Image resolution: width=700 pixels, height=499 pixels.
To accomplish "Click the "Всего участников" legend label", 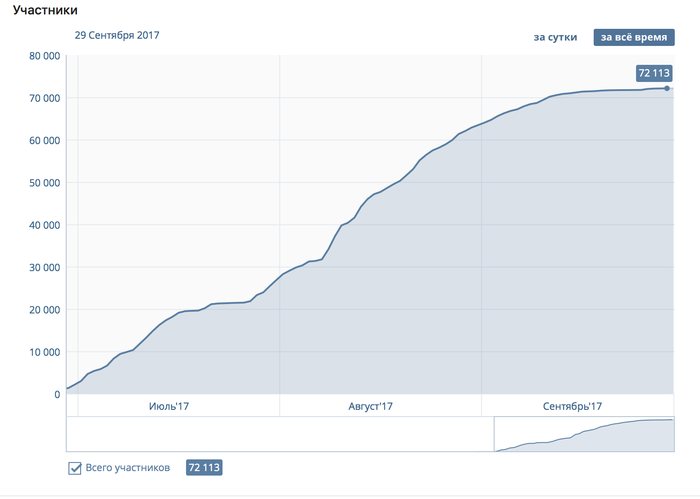I will [x=127, y=468].
